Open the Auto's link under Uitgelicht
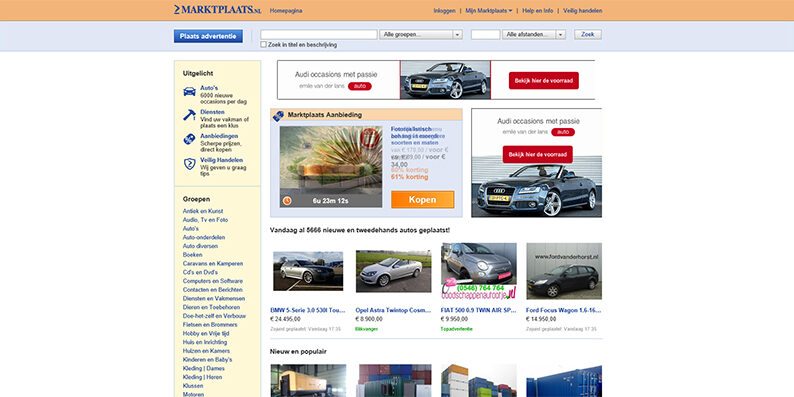The image size is (794, 397). 209,88
